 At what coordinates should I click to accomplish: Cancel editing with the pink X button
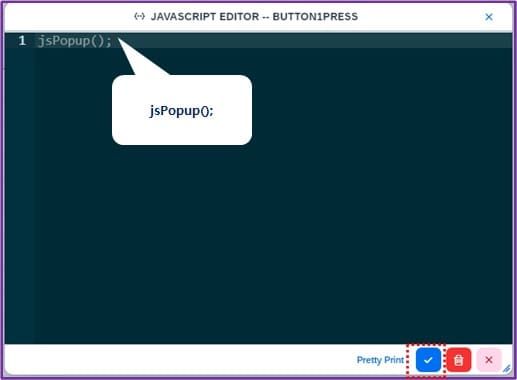pyautogui.click(x=489, y=360)
